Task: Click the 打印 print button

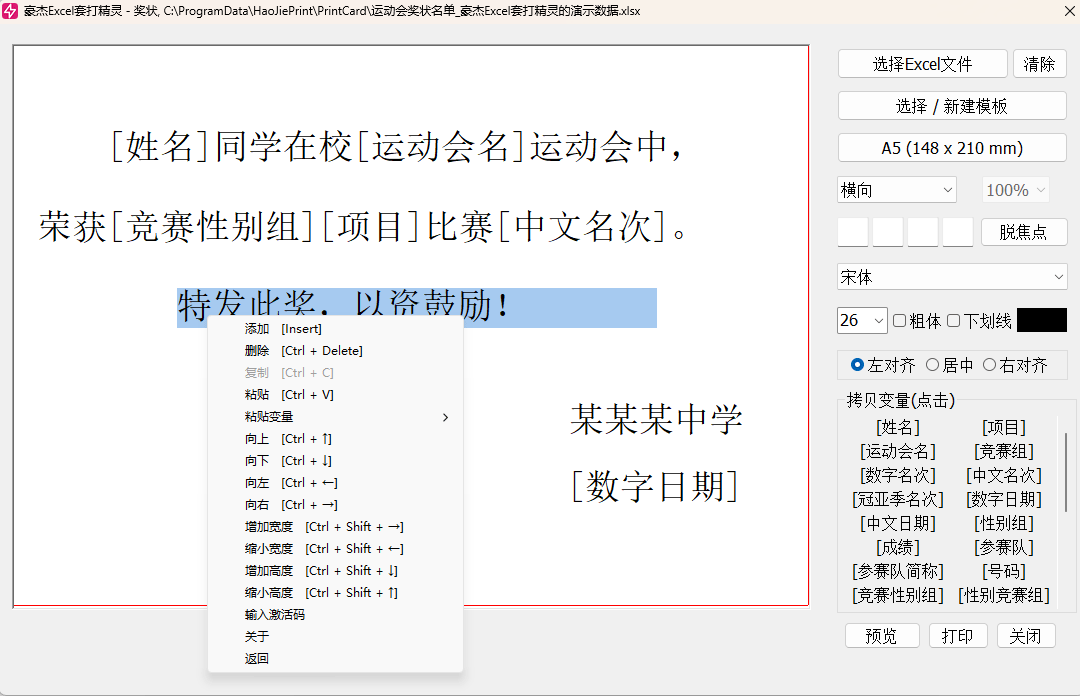Action: [x=957, y=635]
